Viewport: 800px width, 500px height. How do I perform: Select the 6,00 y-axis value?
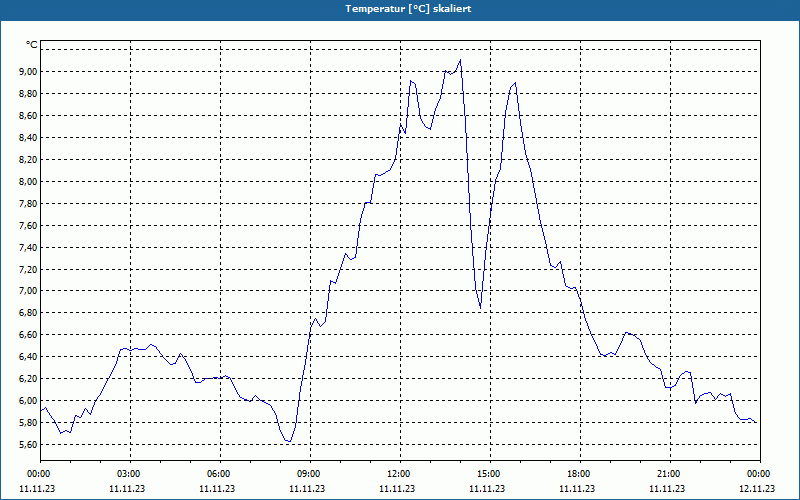28,401
